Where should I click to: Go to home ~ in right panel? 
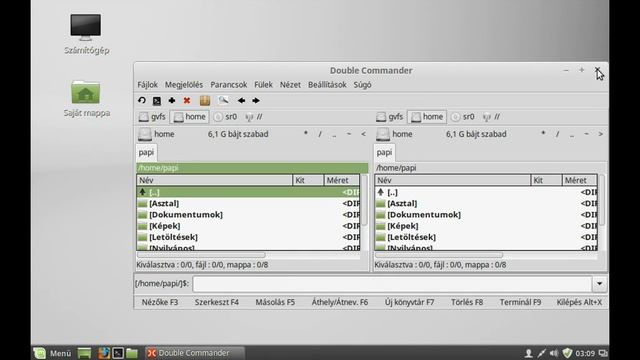586,134
